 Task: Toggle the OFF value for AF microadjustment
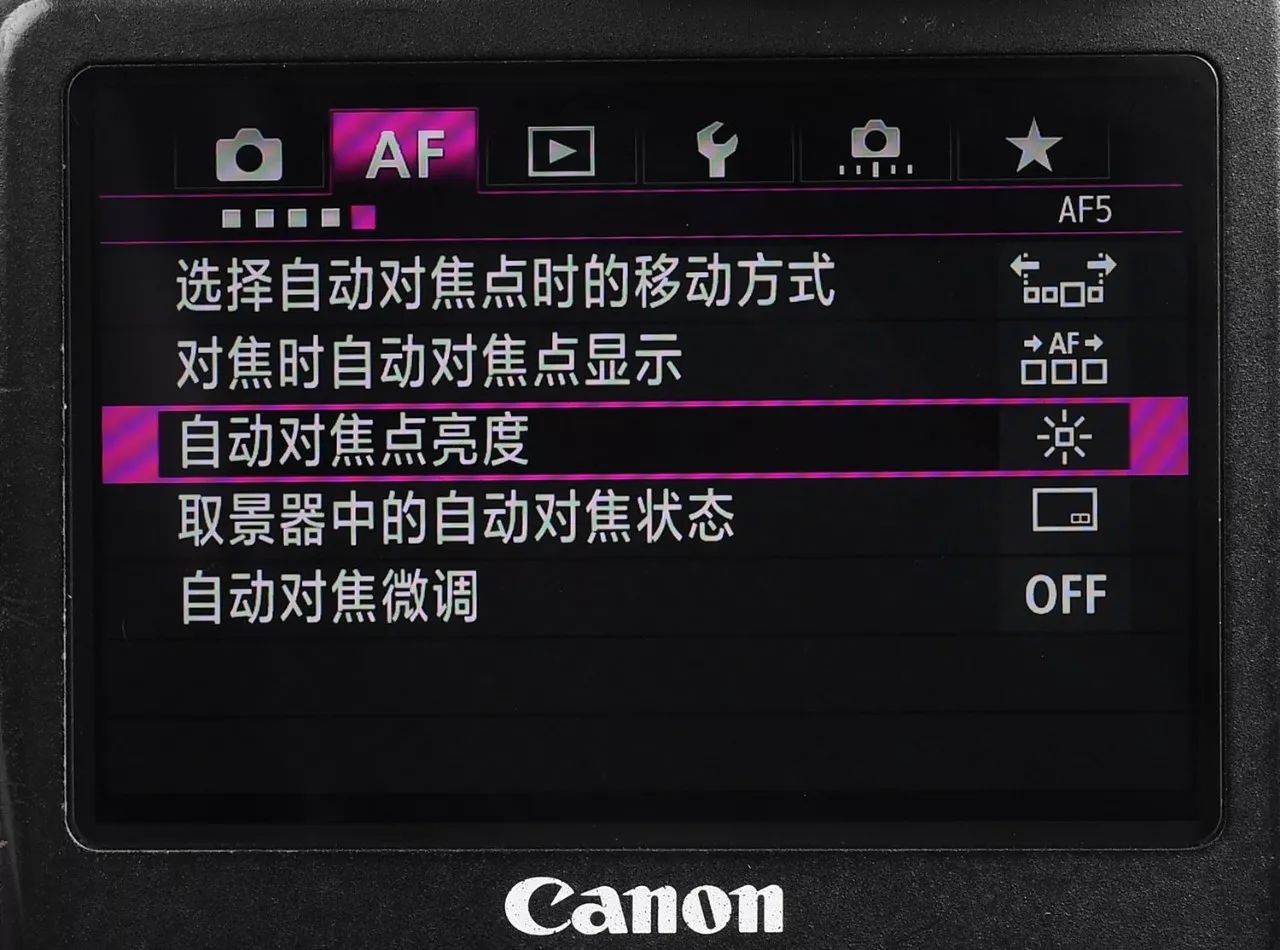click(x=1065, y=595)
